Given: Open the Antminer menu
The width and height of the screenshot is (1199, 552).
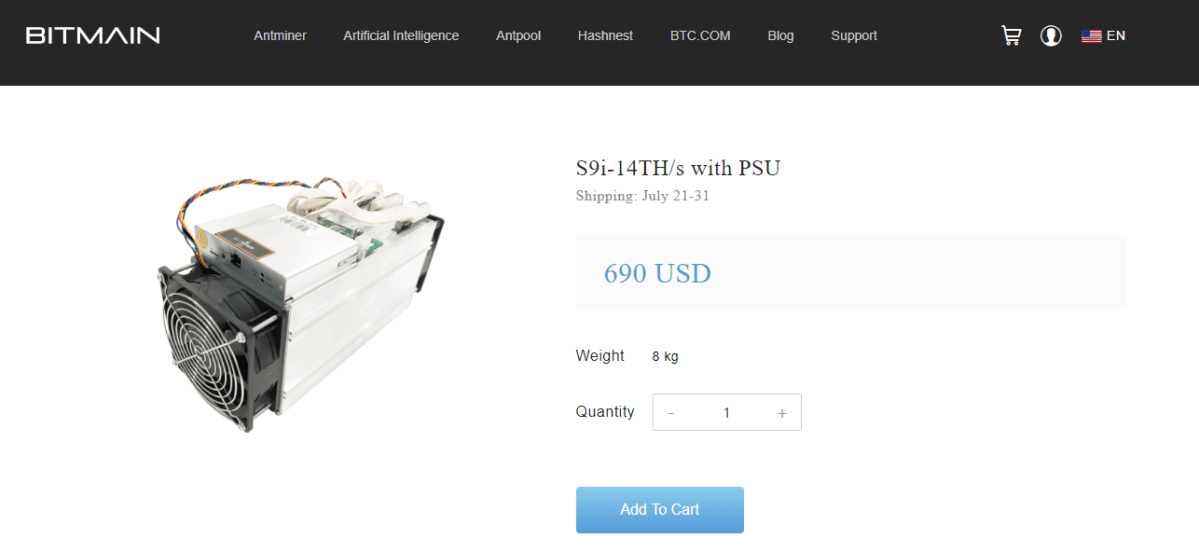Looking at the screenshot, I should tap(280, 36).
